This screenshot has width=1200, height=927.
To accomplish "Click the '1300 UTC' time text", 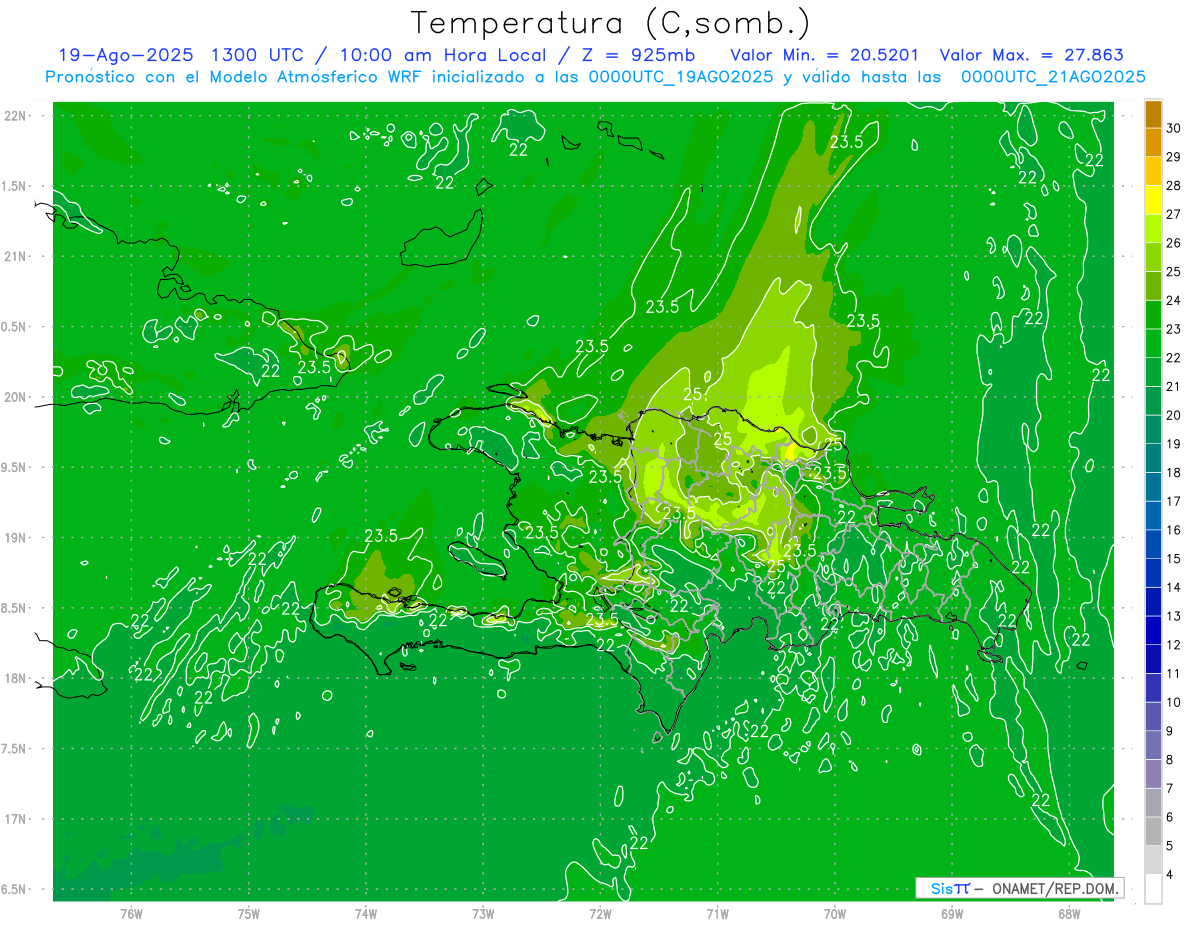I will pos(257,55).
